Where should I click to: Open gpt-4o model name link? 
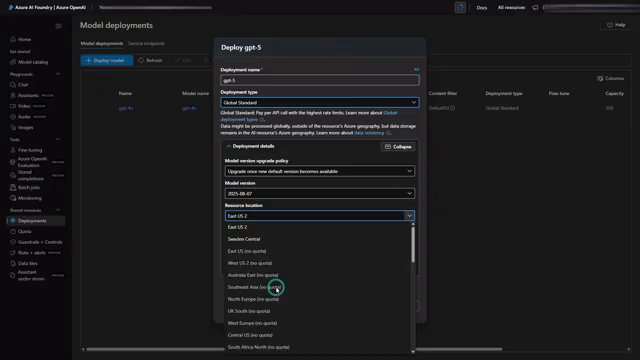(189, 108)
